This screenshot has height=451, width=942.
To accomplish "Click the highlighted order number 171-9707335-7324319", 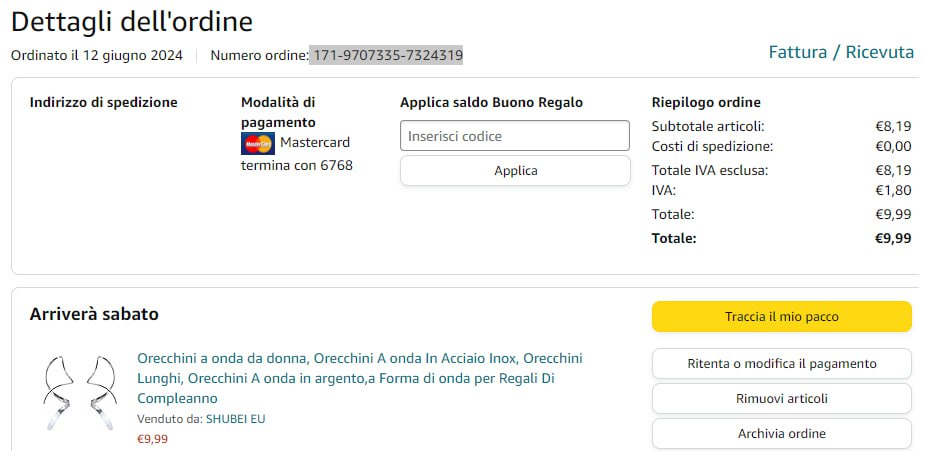I will click(x=387, y=55).
